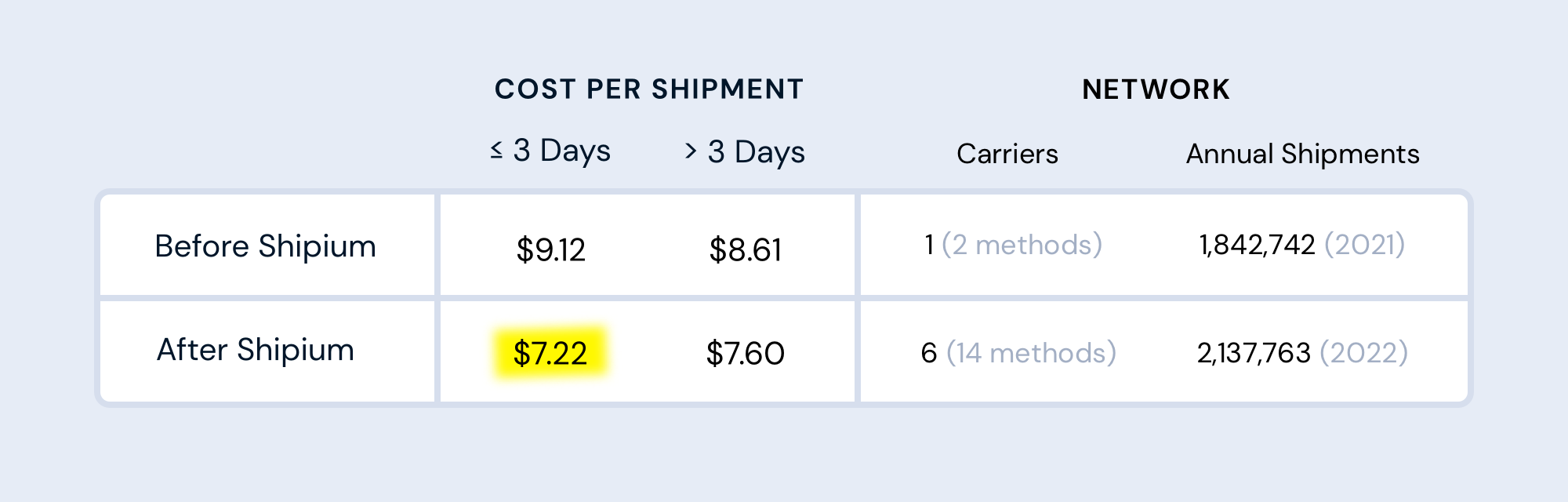Click the (2021) year label

(1364, 245)
